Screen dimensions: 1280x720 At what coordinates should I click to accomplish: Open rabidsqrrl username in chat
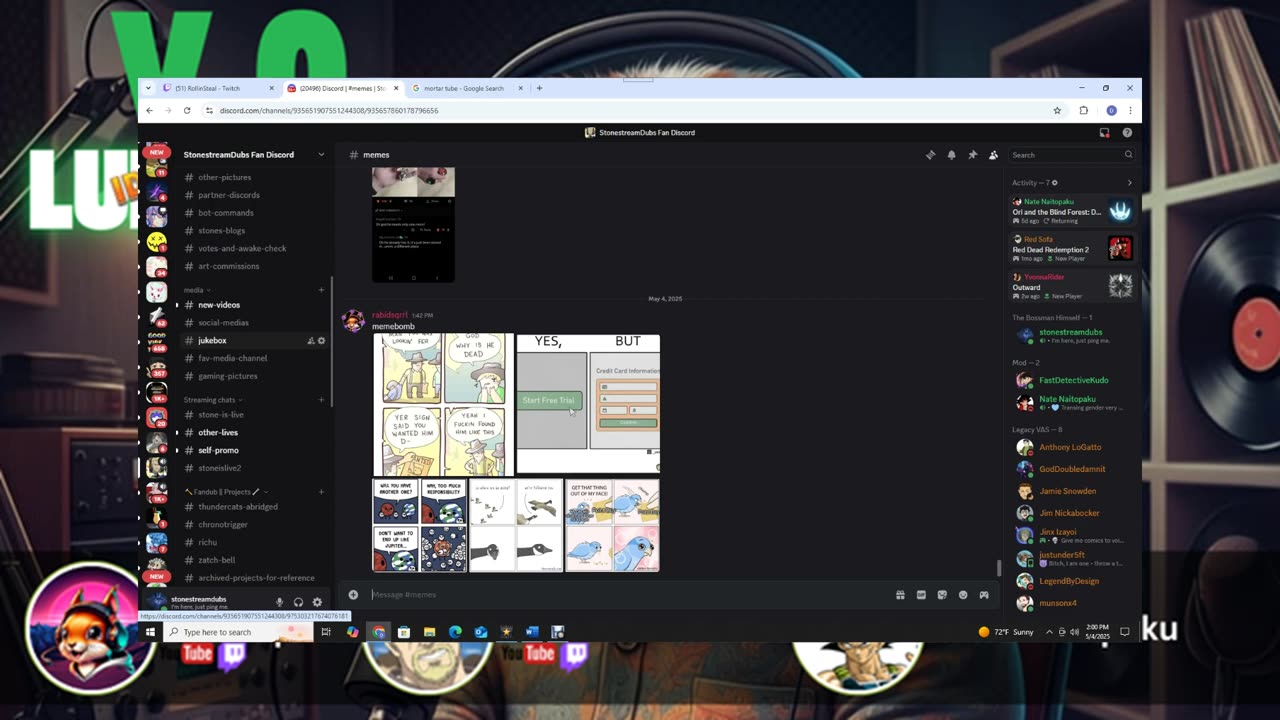tap(390, 315)
